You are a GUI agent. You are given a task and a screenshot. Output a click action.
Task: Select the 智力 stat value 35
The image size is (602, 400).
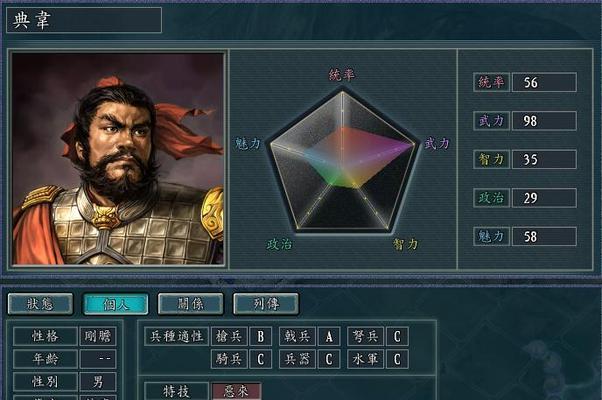[544, 159]
